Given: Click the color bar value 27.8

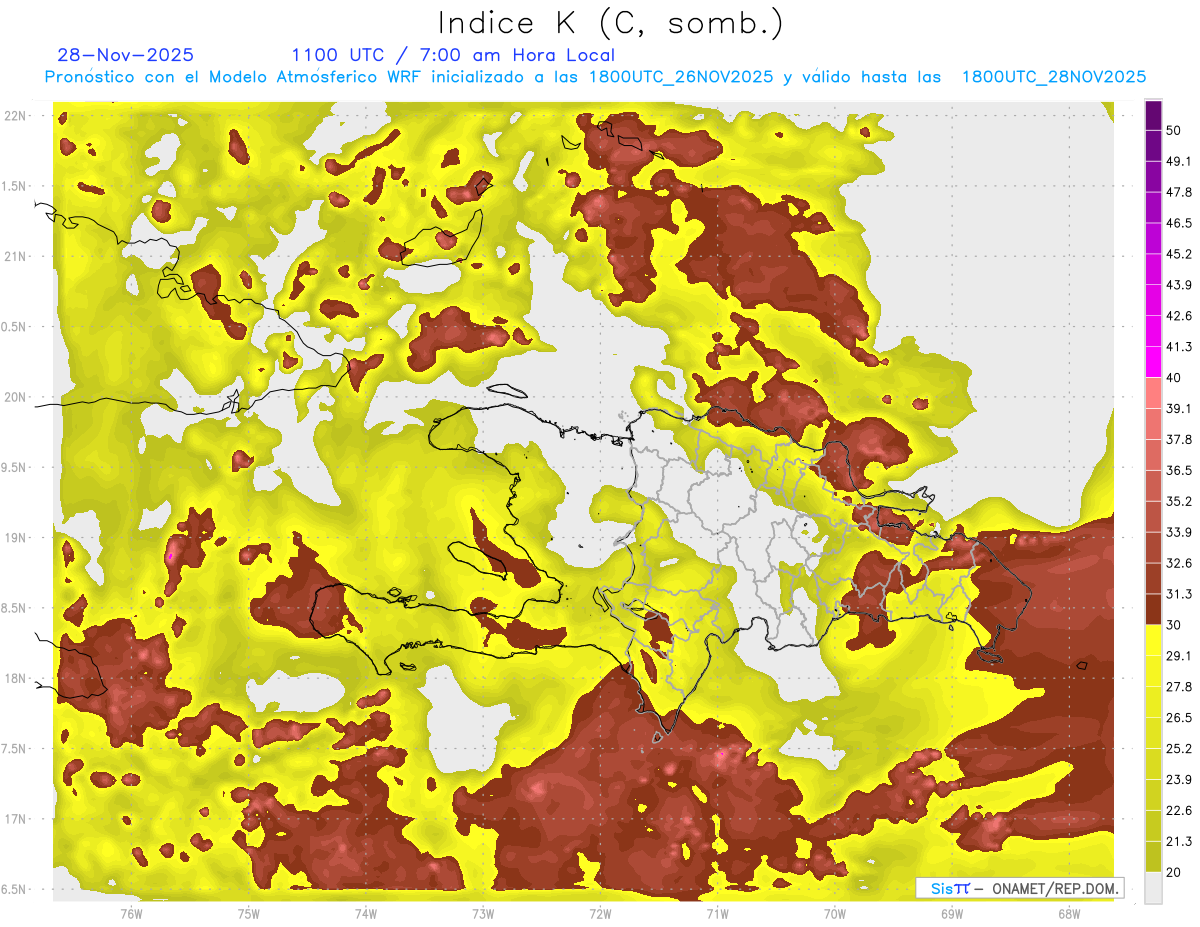Looking at the screenshot, I should pyautogui.click(x=1179, y=687).
